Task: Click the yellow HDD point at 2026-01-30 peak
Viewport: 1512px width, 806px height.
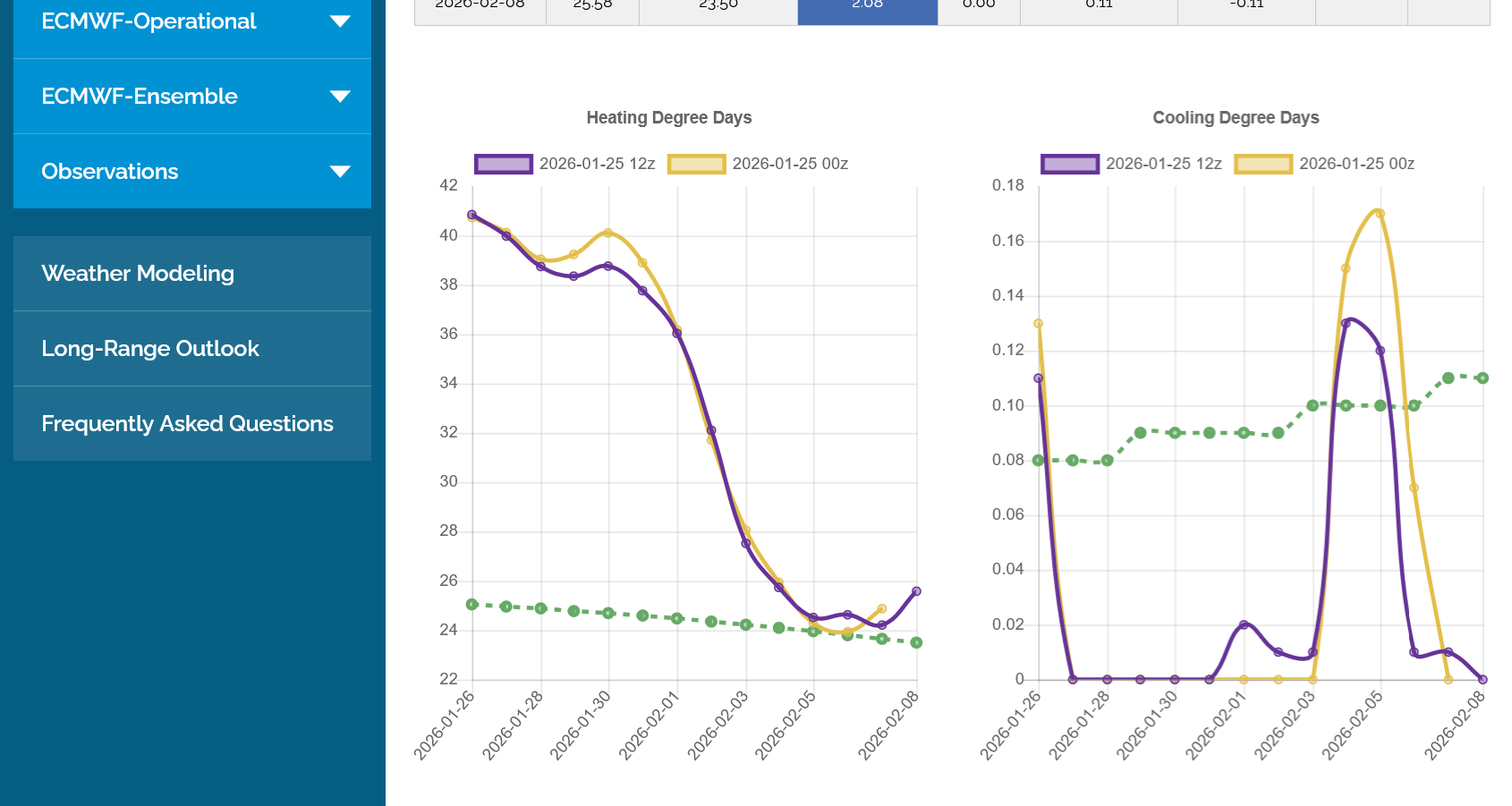Action: point(608,233)
